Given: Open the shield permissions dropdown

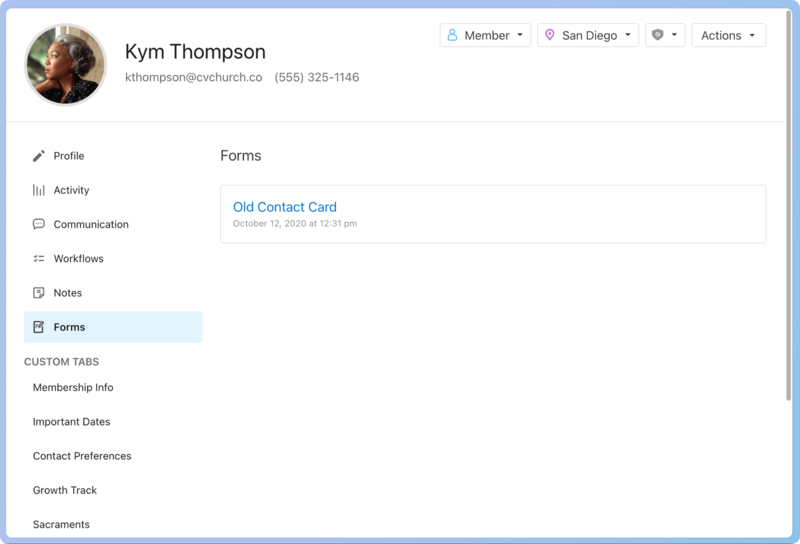Looking at the screenshot, I should [665, 35].
